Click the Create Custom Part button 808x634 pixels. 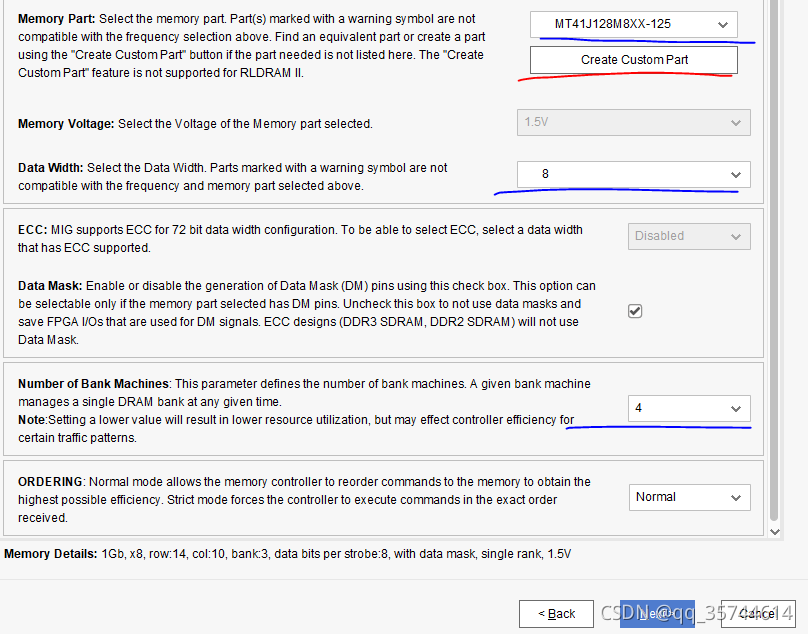point(634,60)
